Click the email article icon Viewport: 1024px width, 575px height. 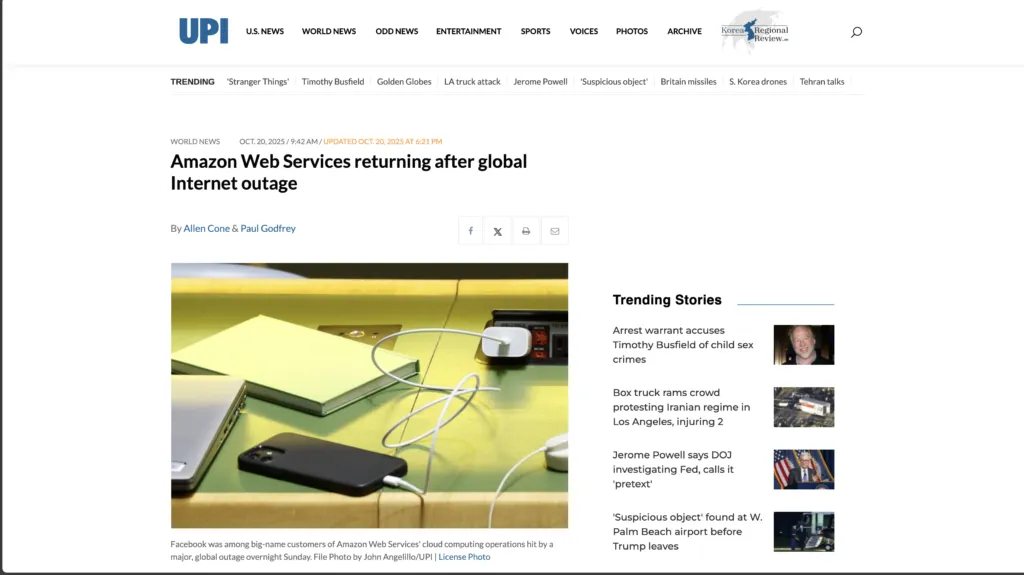554,231
